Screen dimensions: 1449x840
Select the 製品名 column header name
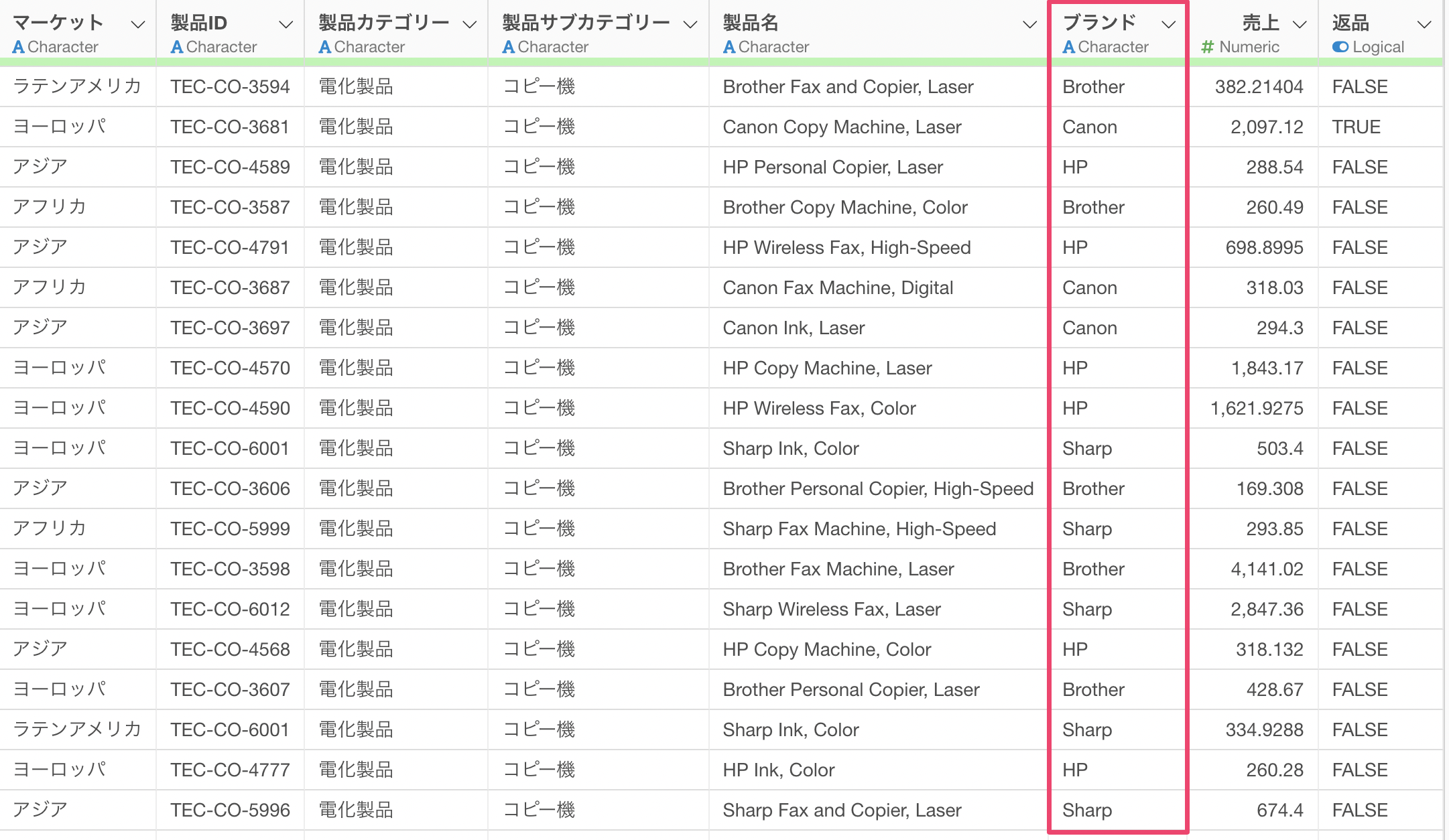click(751, 23)
